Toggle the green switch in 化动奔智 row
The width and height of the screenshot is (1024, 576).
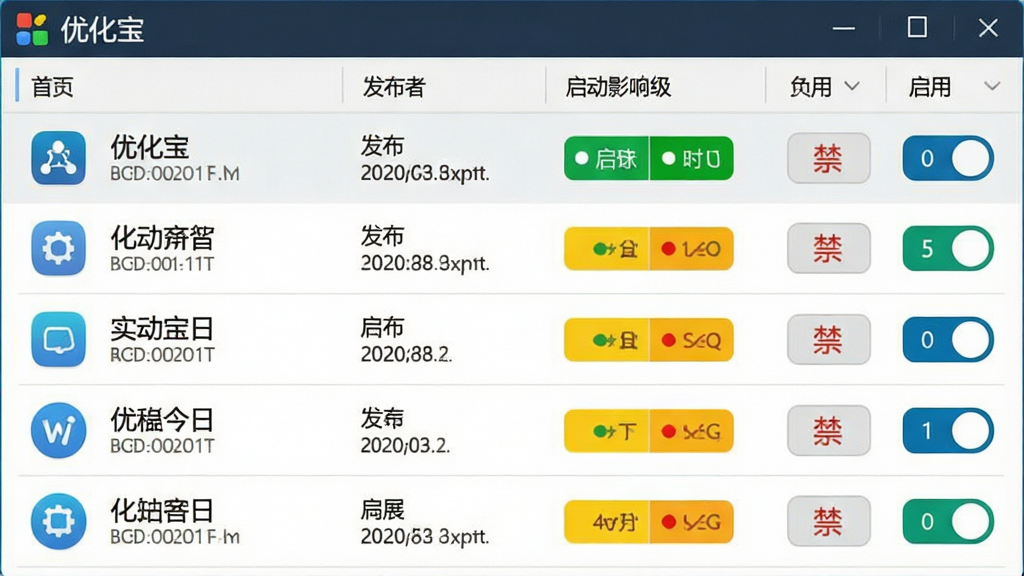[x=948, y=248]
